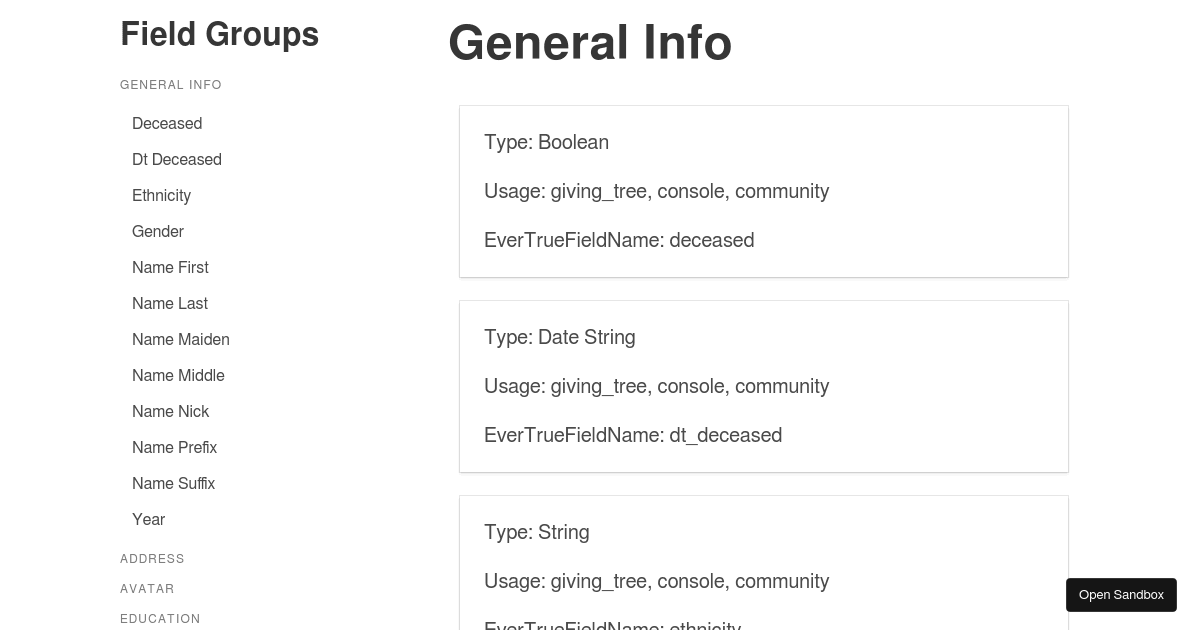Expand the GENERAL INFO section
This screenshot has height=630, width=1200.
point(171,85)
